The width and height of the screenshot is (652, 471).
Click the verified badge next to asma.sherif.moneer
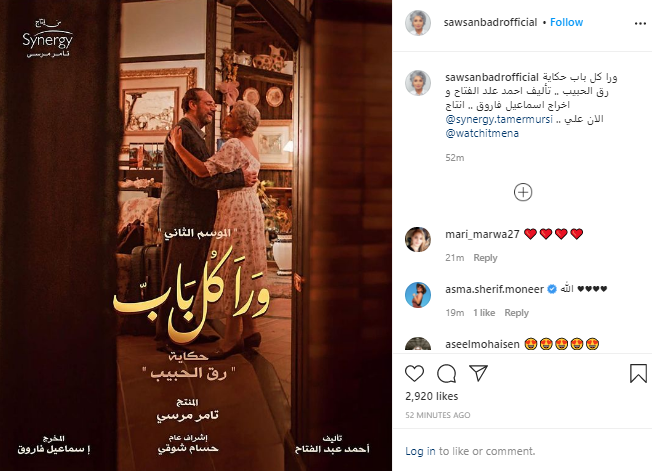(552, 289)
